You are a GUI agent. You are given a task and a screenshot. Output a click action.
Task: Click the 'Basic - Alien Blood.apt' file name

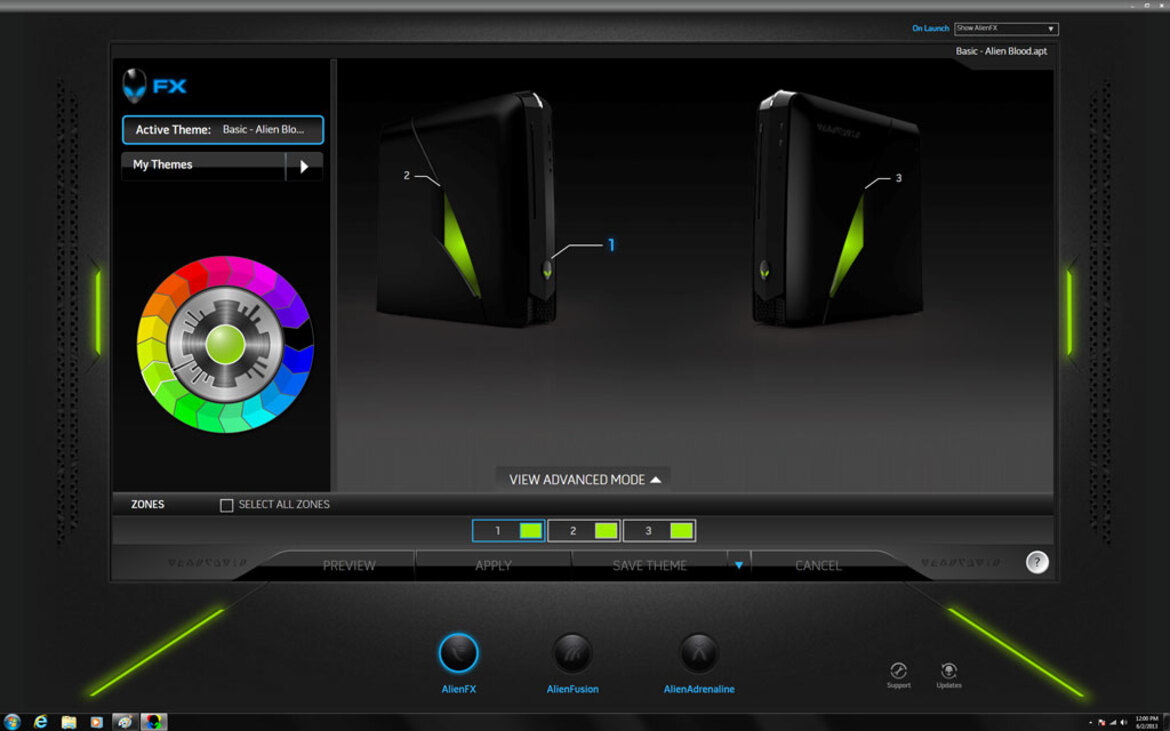1001,51
